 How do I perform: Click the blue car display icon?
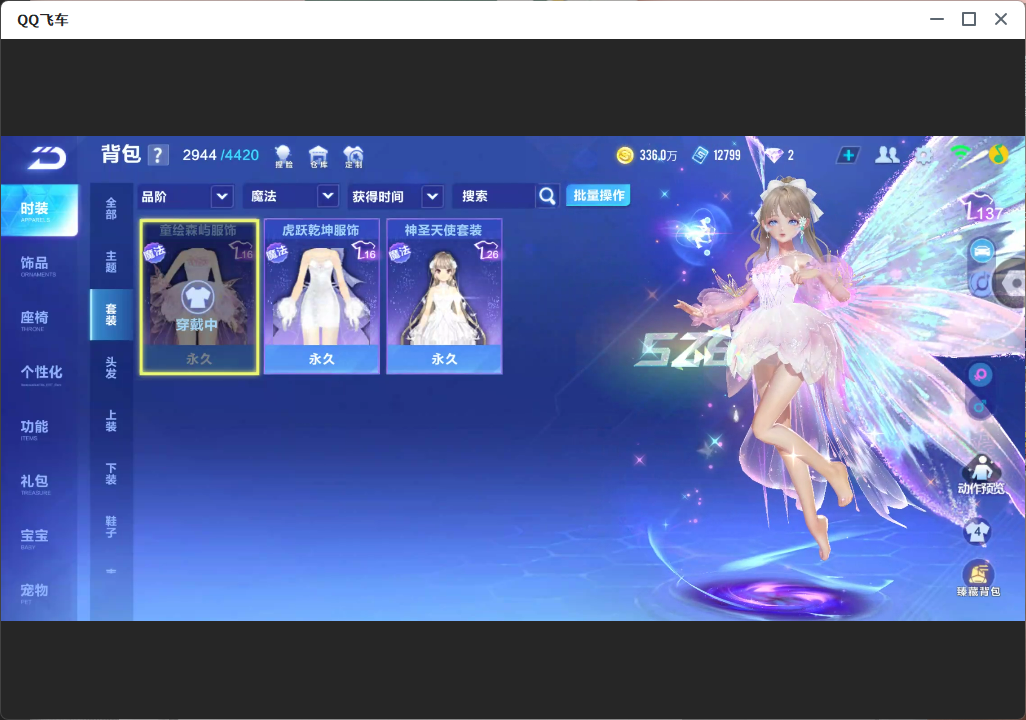click(x=982, y=251)
